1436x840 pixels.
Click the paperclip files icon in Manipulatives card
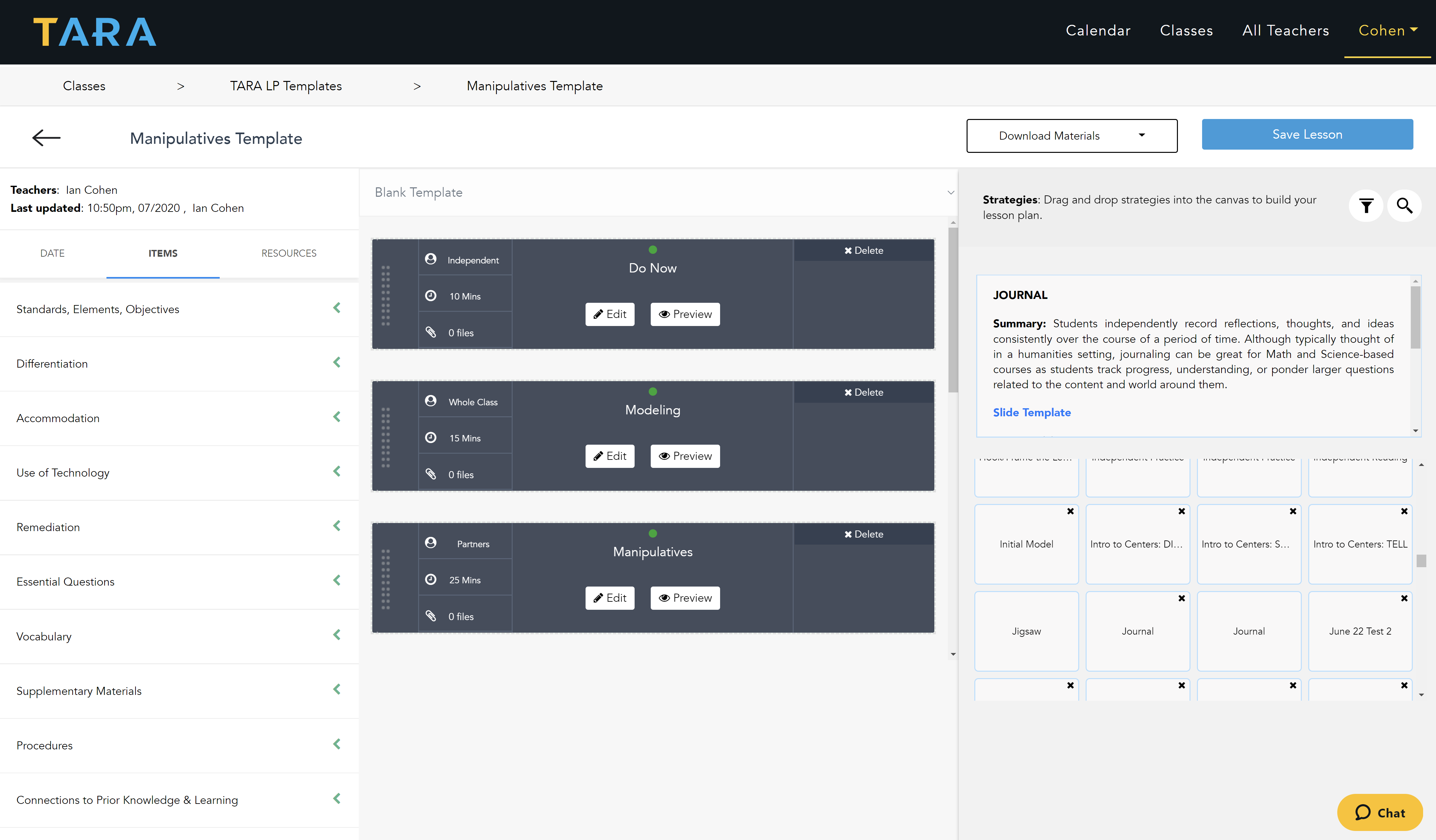point(431,616)
